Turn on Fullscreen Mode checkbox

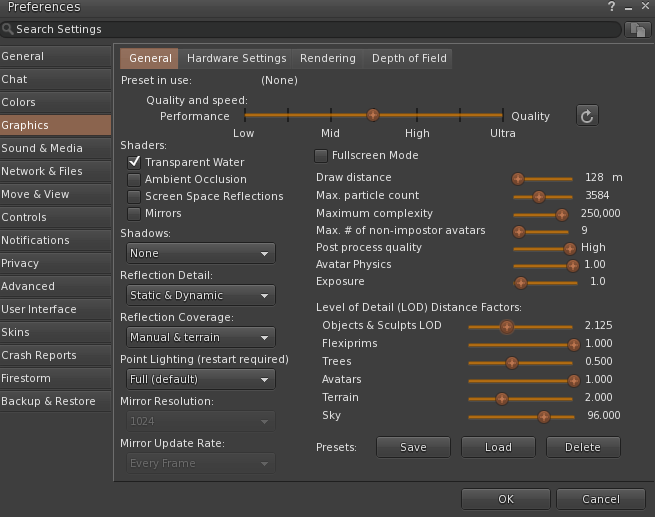321,156
